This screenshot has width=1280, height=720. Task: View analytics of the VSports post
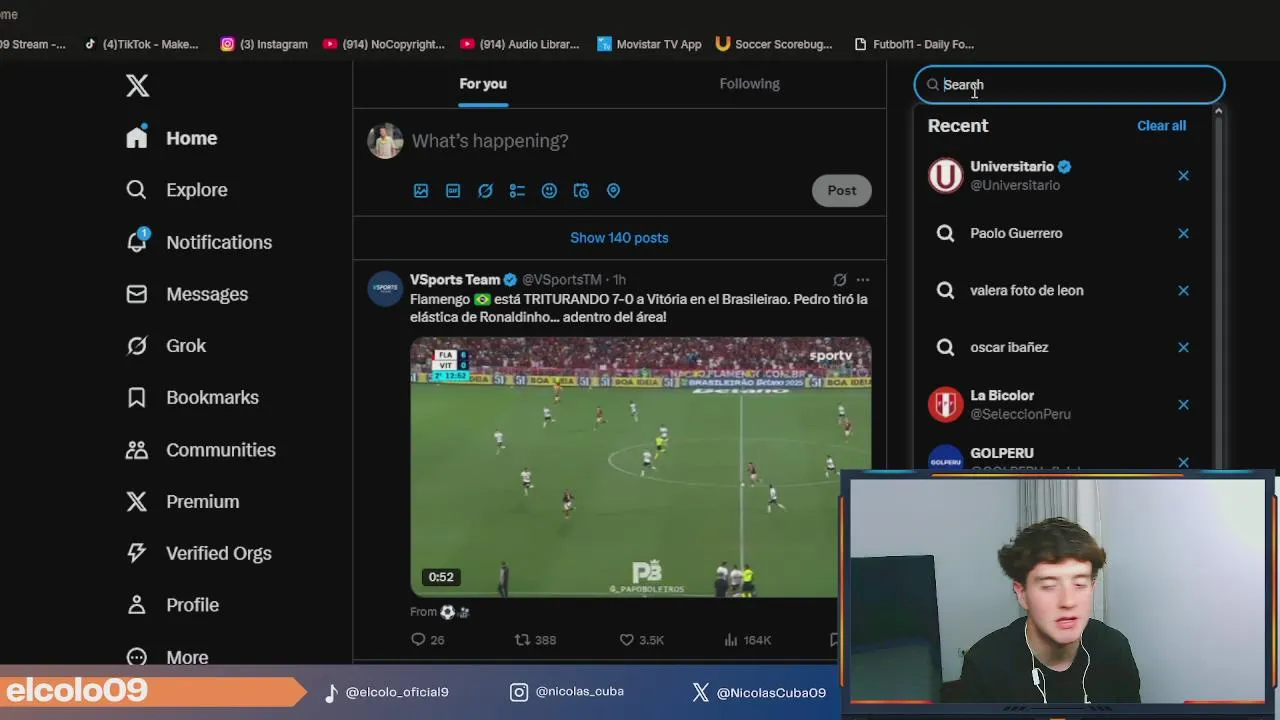(747, 640)
